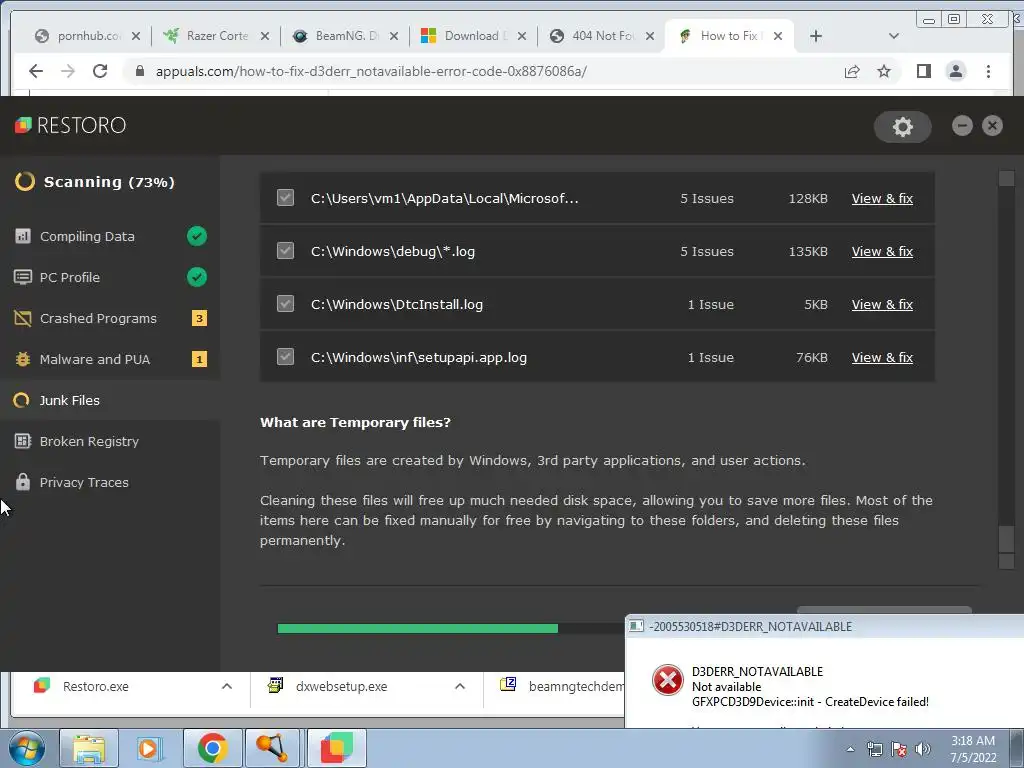Click volume speaker tray icon
The width and height of the screenshot is (1024, 768).
(923, 749)
